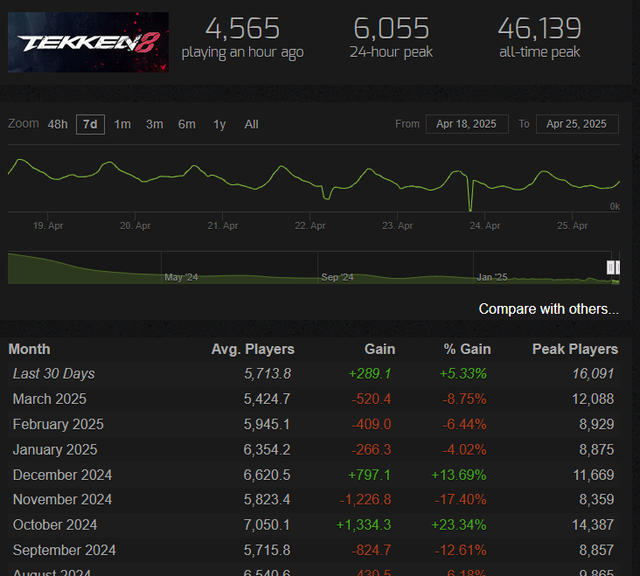Click the 6,055 24-hour peak number

(391, 29)
